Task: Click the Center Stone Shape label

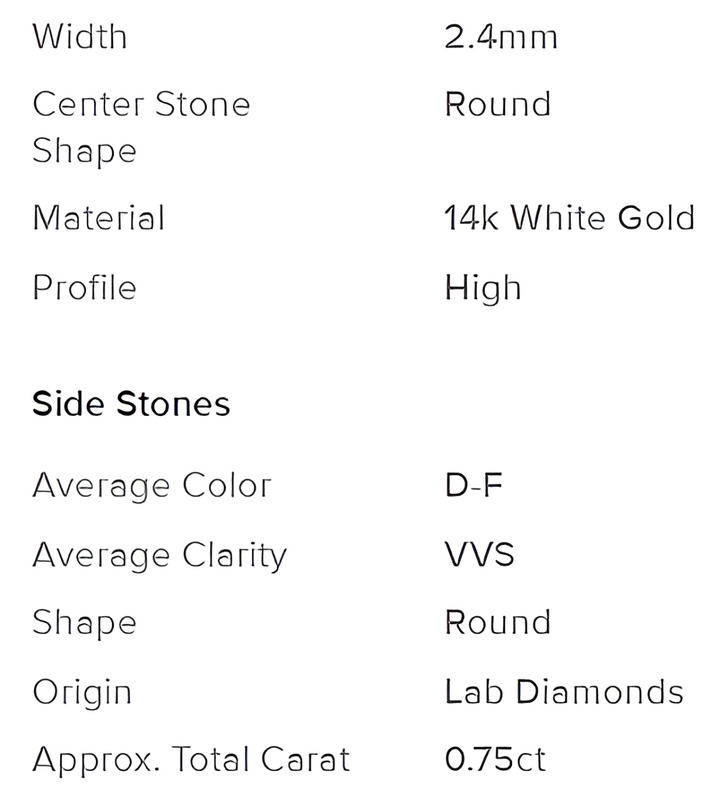Action: pos(141,127)
